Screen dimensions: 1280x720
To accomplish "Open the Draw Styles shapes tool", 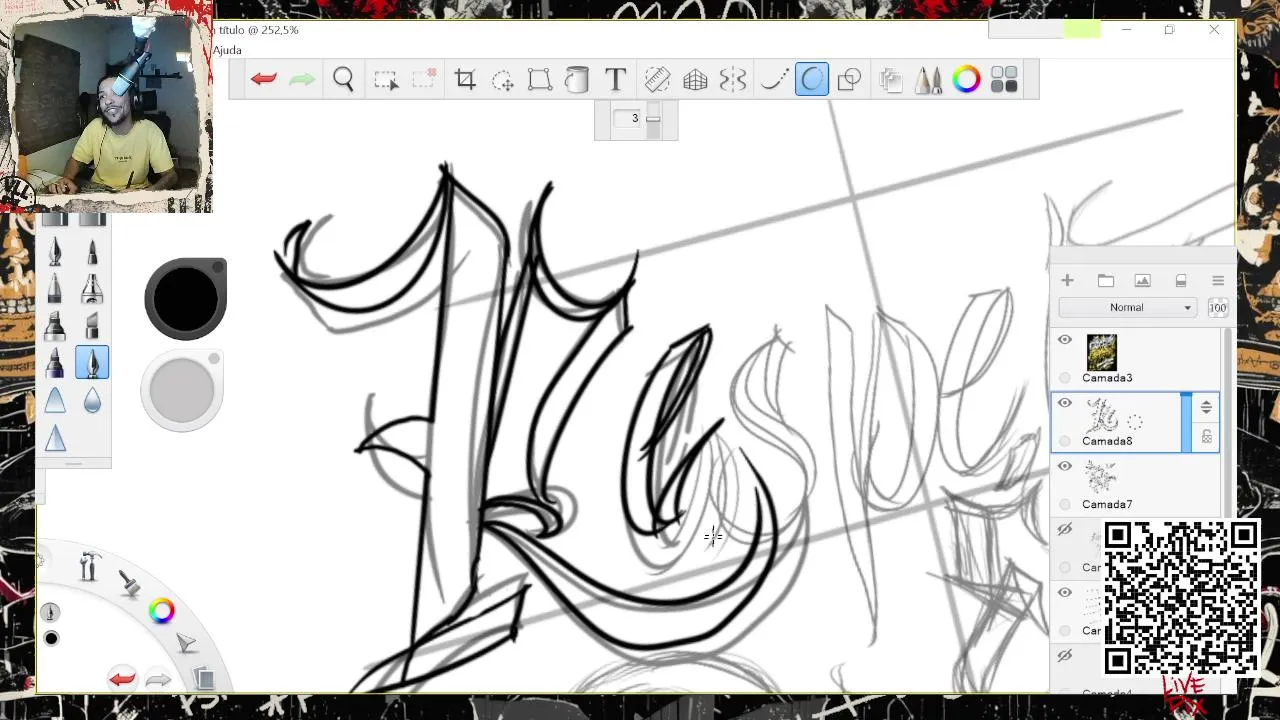I will click(849, 80).
